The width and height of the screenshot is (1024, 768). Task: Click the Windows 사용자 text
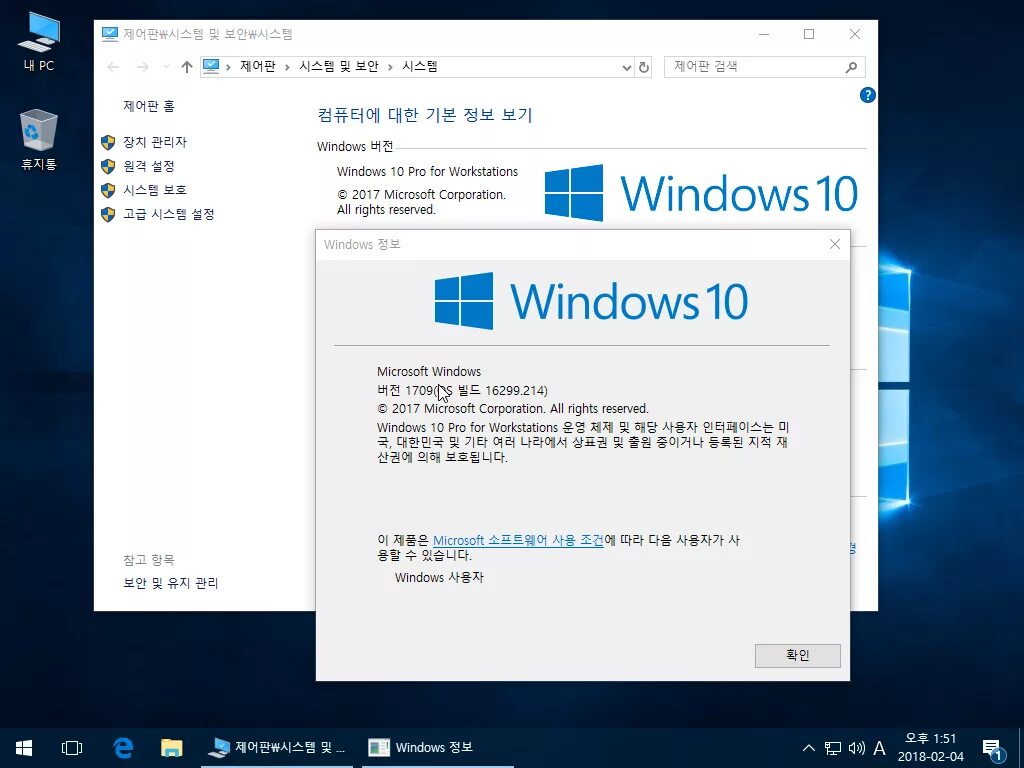tap(439, 577)
